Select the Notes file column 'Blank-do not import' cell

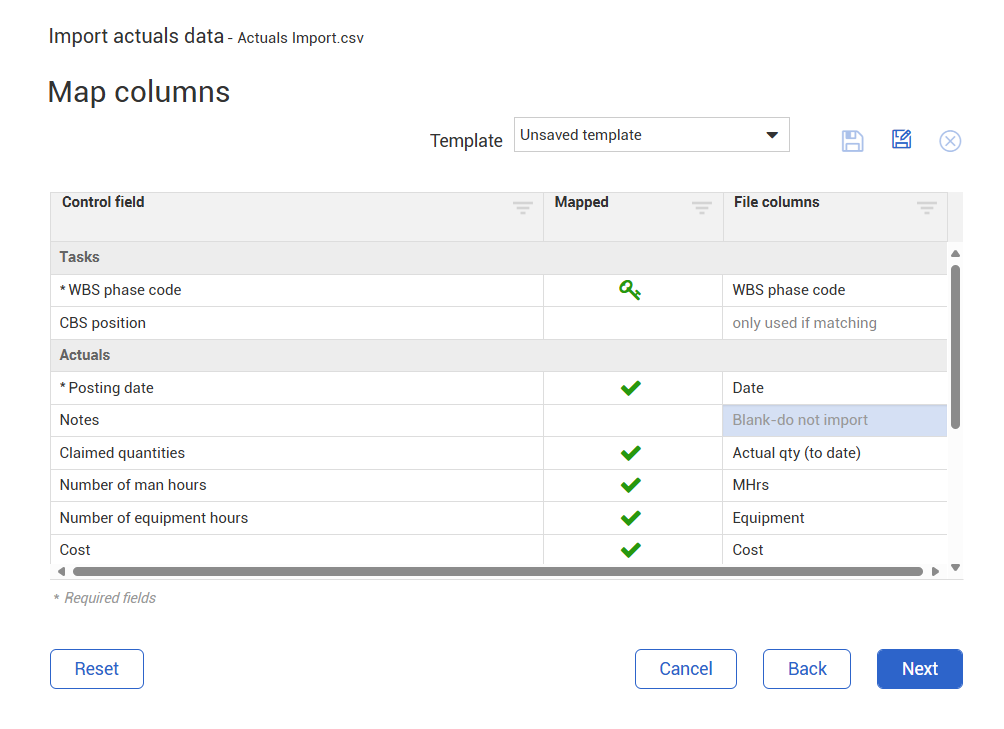[x=834, y=420]
